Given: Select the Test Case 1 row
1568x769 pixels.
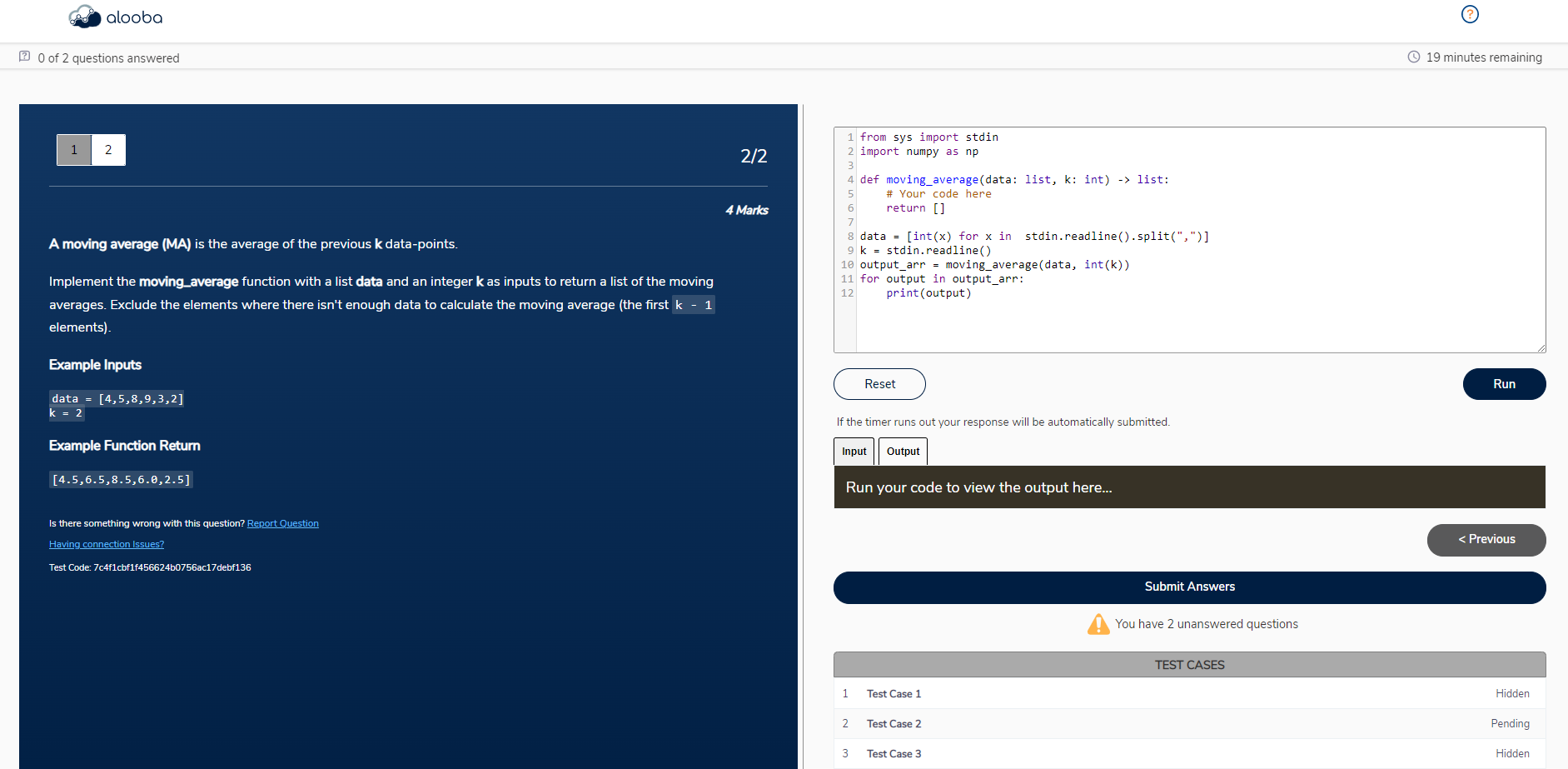Looking at the screenshot, I should tap(1189, 694).
